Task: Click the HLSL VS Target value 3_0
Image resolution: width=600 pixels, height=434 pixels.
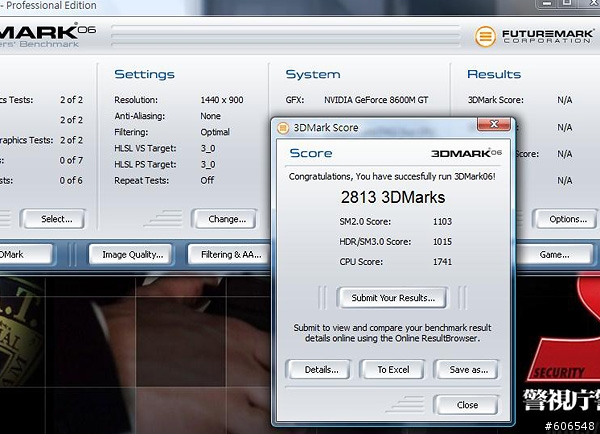Action: pos(208,148)
